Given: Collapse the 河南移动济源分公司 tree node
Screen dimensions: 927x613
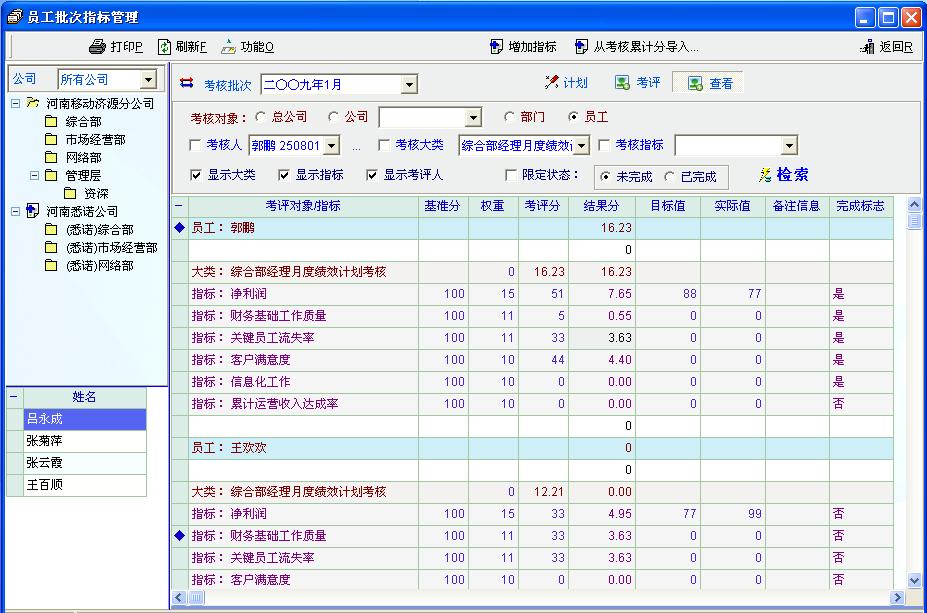Looking at the screenshot, I should 15,104.
